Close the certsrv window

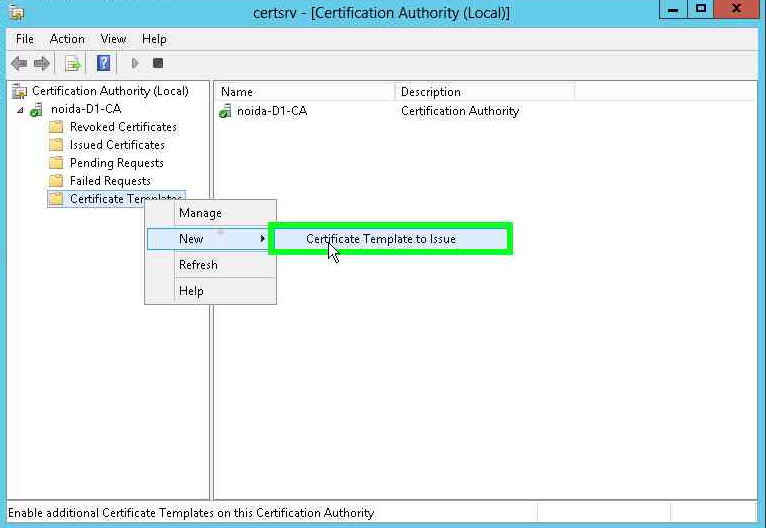point(736,9)
